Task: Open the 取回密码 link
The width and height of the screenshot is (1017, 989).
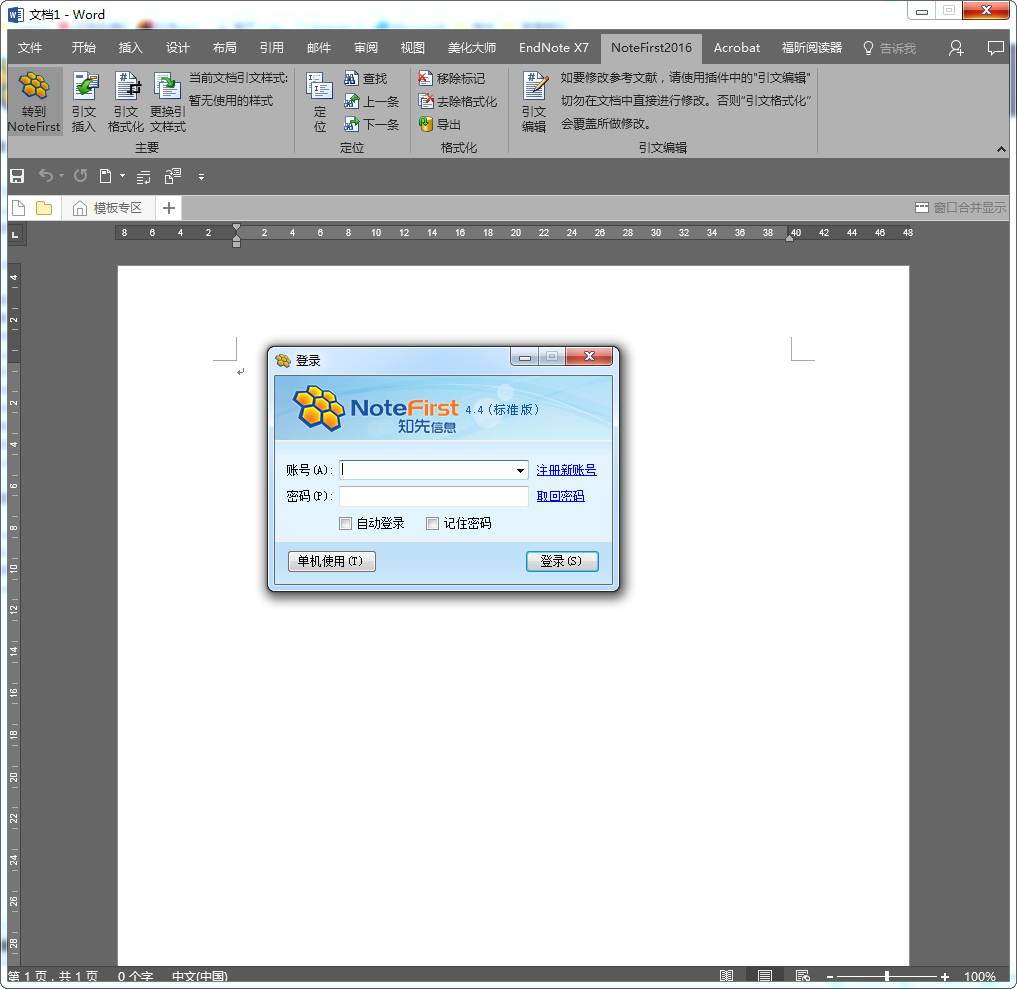Action: 560,496
